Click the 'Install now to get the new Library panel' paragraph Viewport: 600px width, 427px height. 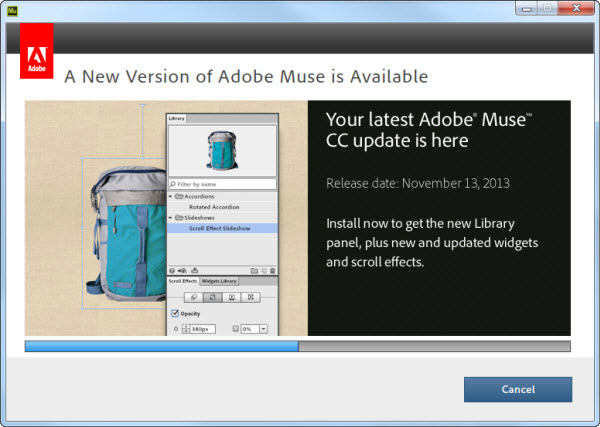pos(432,243)
